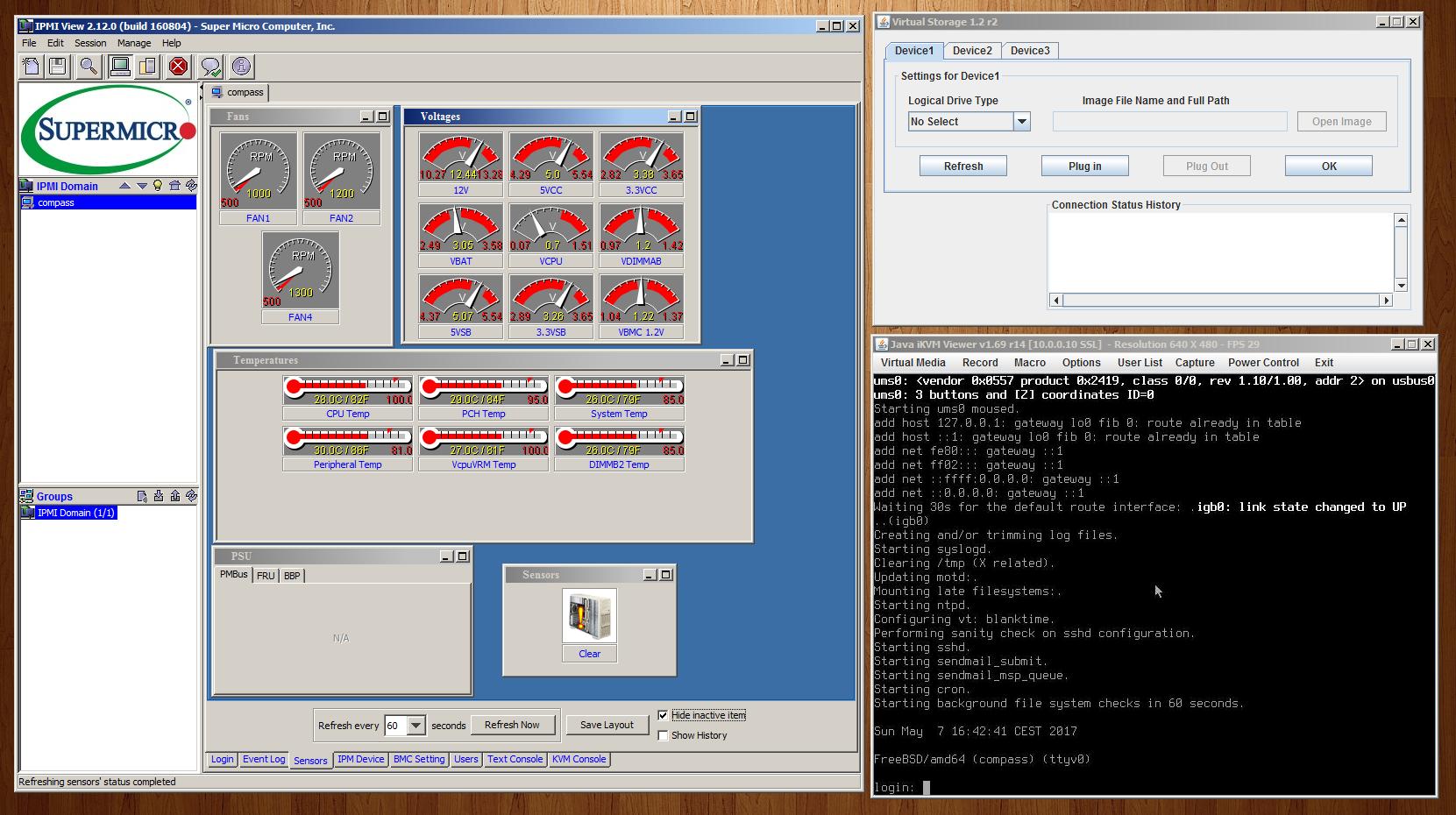Open the Event Log tab

(x=264, y=760)
